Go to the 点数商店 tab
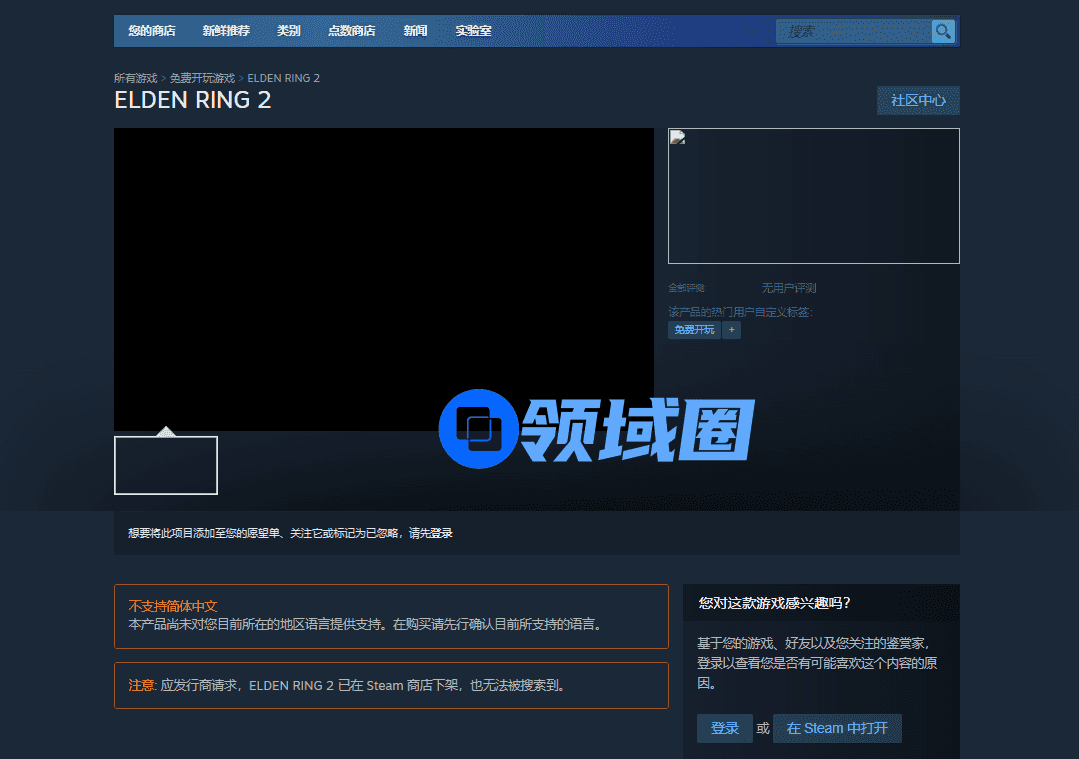1079x759 pixels. (352, 31)
